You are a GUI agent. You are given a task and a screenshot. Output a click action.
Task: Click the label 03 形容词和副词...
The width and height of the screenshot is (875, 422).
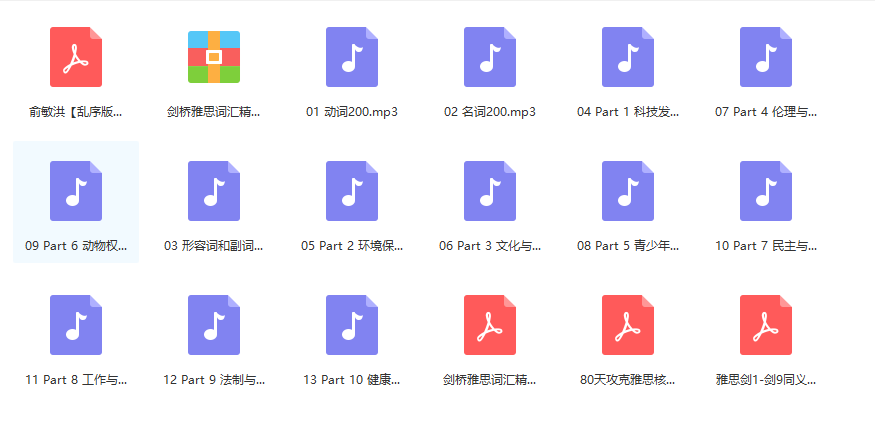[x=214, y=246]
